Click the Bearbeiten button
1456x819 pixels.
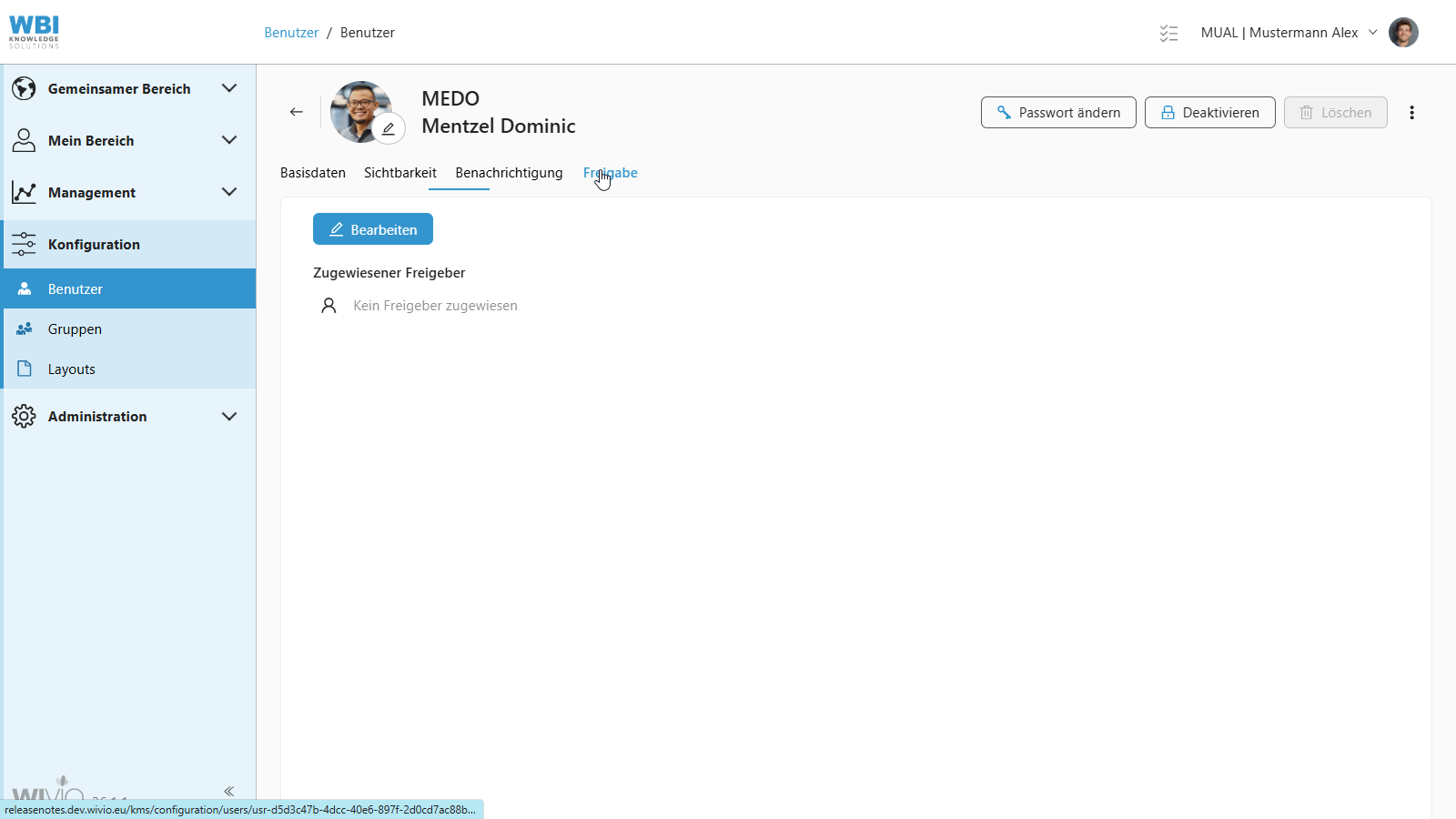373,229
